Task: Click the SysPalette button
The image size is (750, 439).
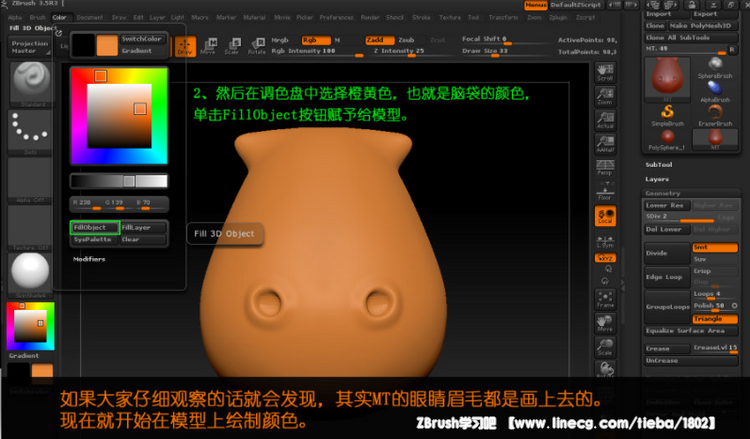Action: point(95,239)
